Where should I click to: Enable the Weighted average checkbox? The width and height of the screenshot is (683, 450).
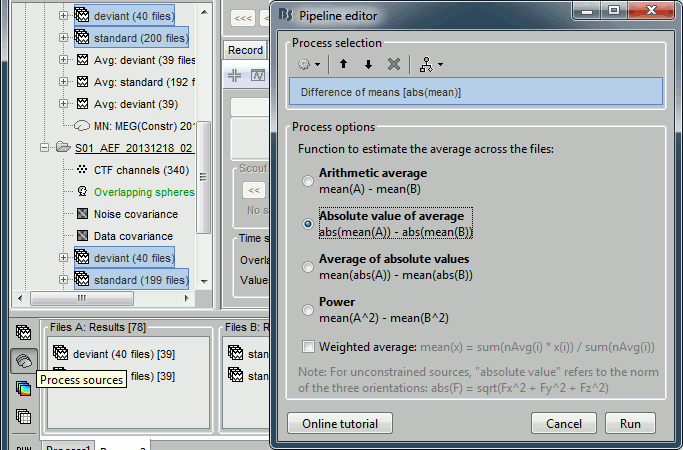point(308,348)
